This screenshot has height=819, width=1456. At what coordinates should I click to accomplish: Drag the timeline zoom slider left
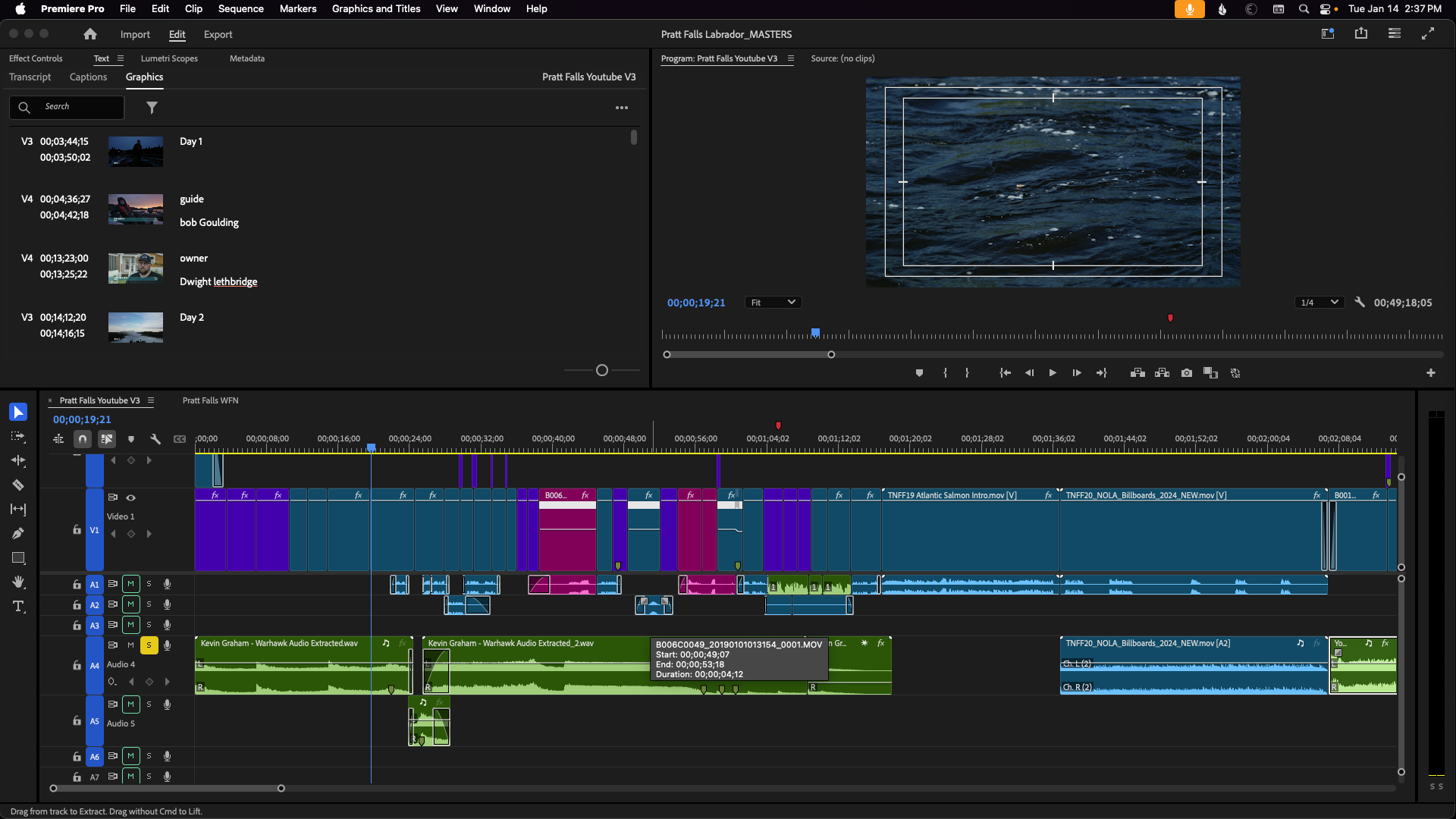55,789
